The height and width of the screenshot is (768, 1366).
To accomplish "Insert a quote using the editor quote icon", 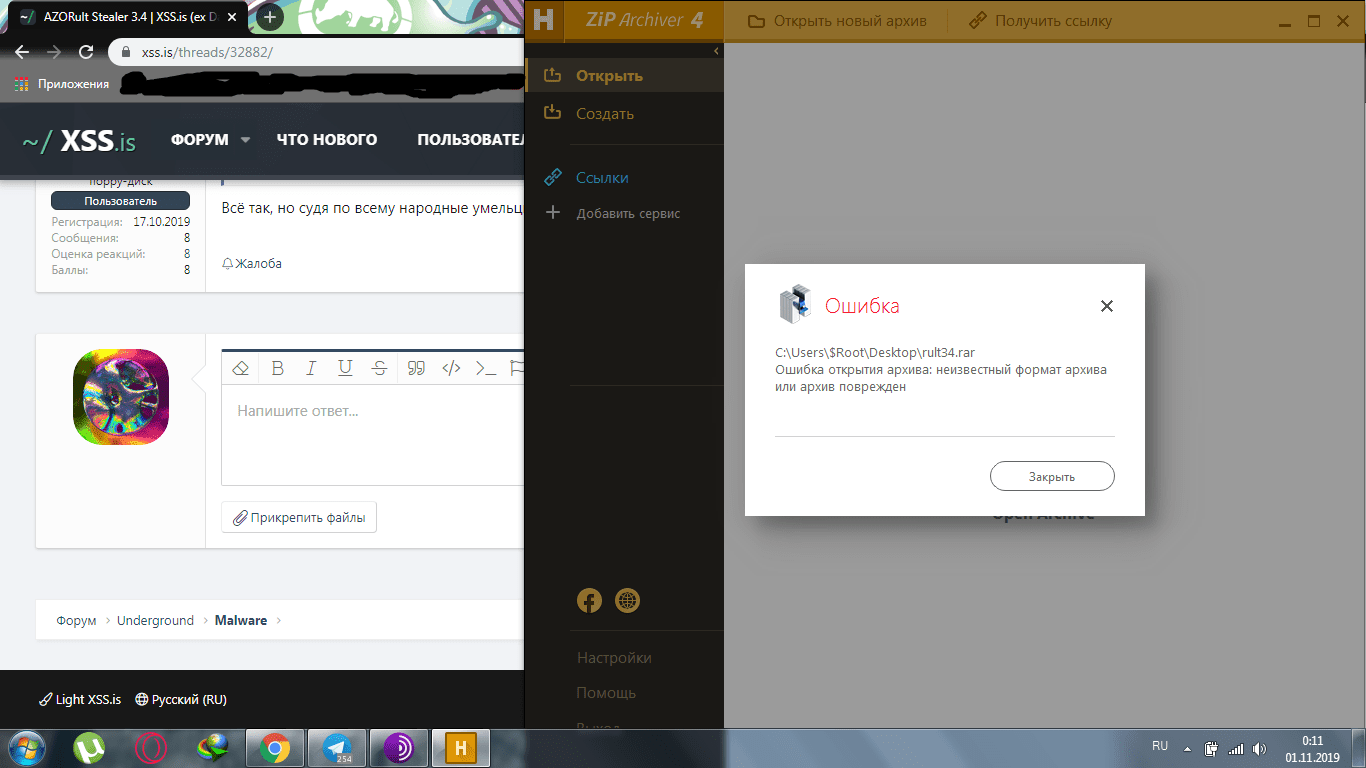I will 417,368.
